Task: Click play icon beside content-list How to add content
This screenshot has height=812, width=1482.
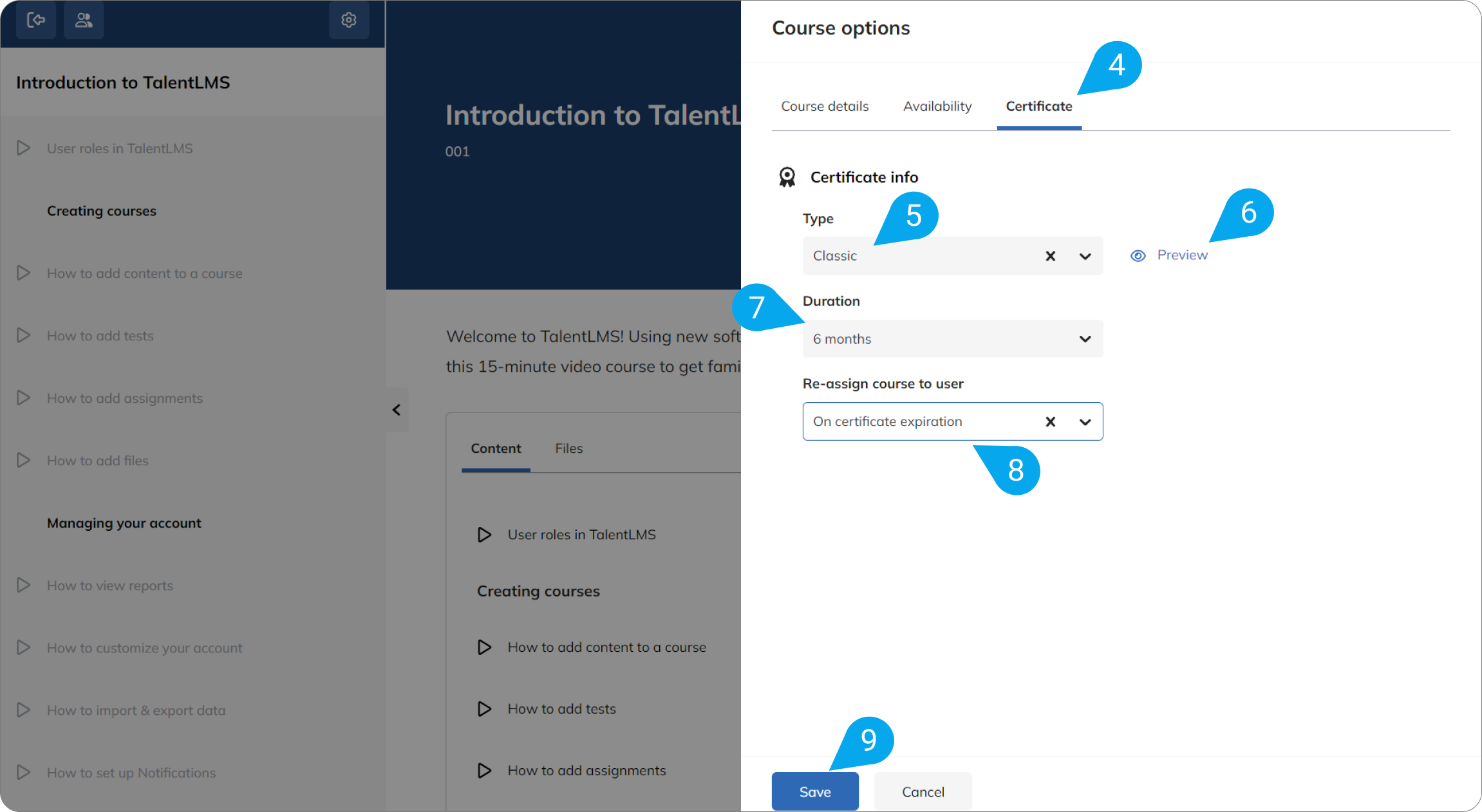Action: click(484, 647)
